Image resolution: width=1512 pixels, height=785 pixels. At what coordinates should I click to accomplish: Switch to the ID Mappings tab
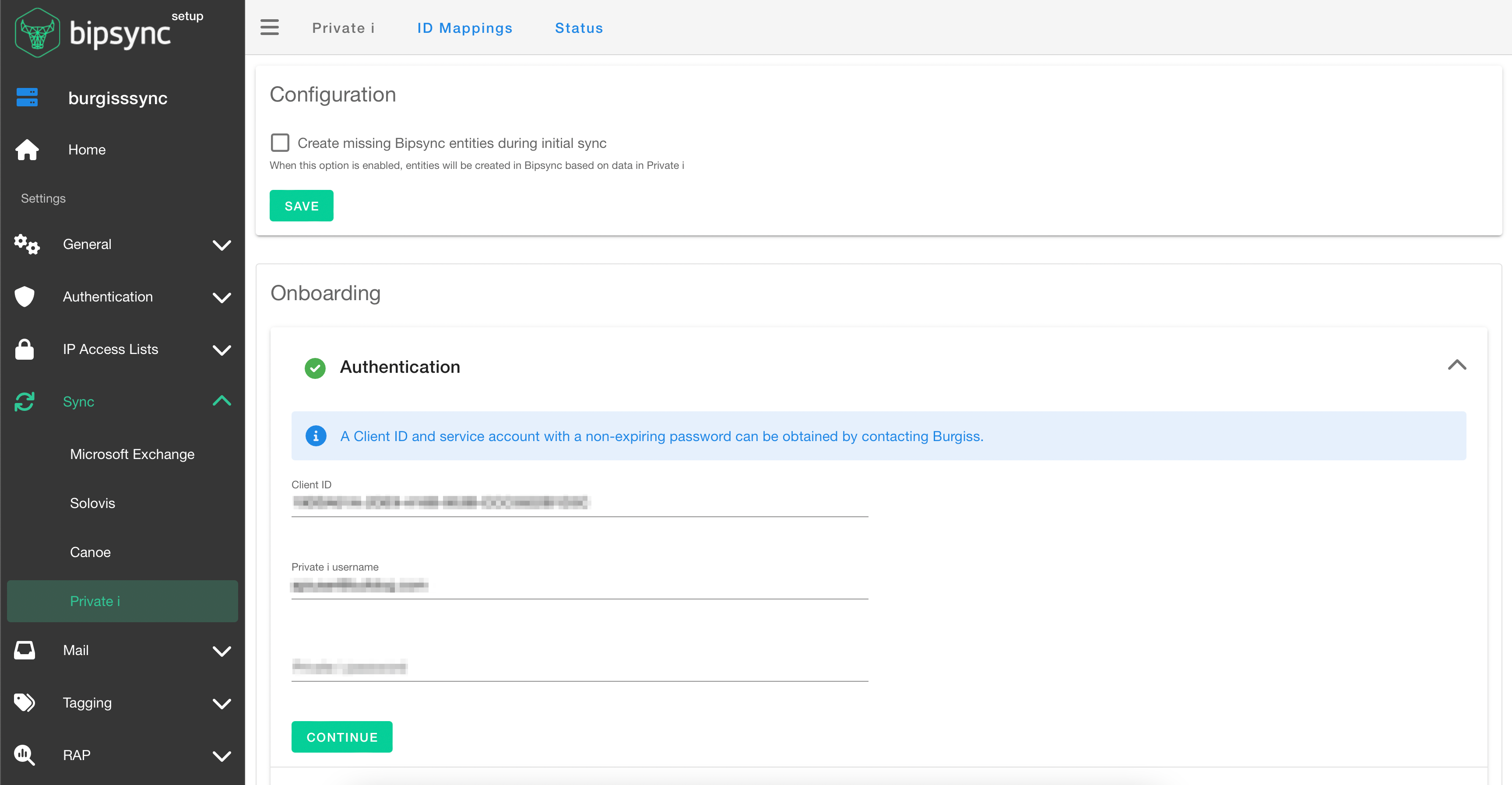coord(464,28)
